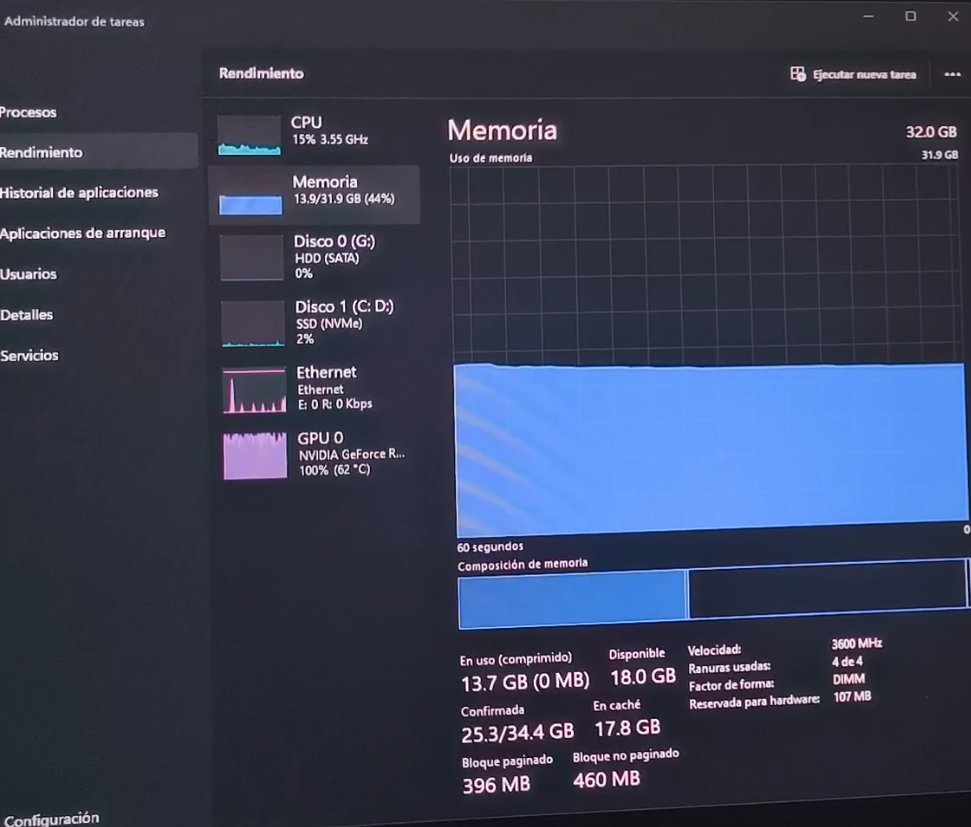Minimize the Task Manager window
The height and width of the screenshot is (827, 971).
tap(868, 16)
